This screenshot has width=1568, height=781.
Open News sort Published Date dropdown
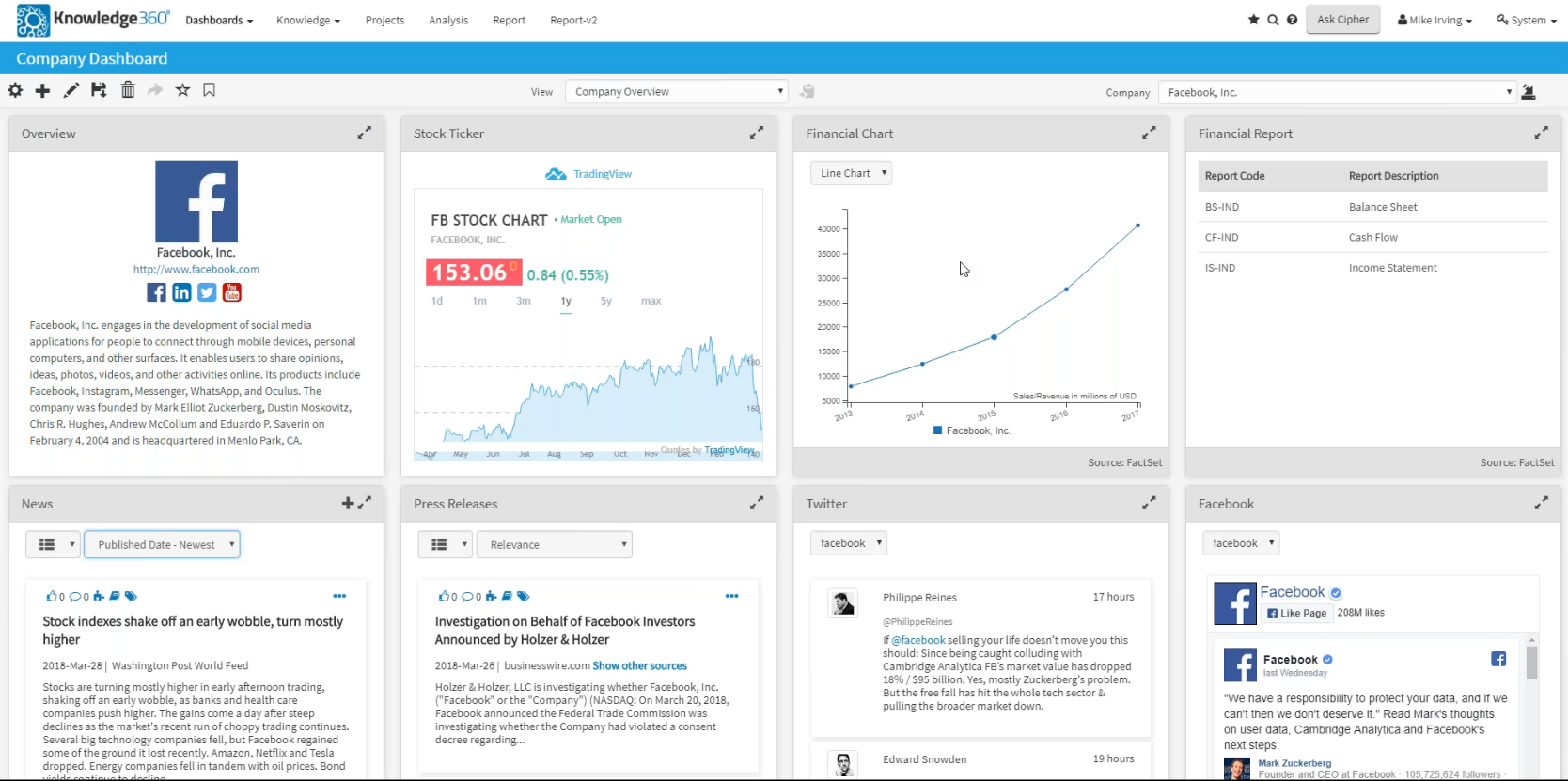pyautogui.click(x=162, y=545)
